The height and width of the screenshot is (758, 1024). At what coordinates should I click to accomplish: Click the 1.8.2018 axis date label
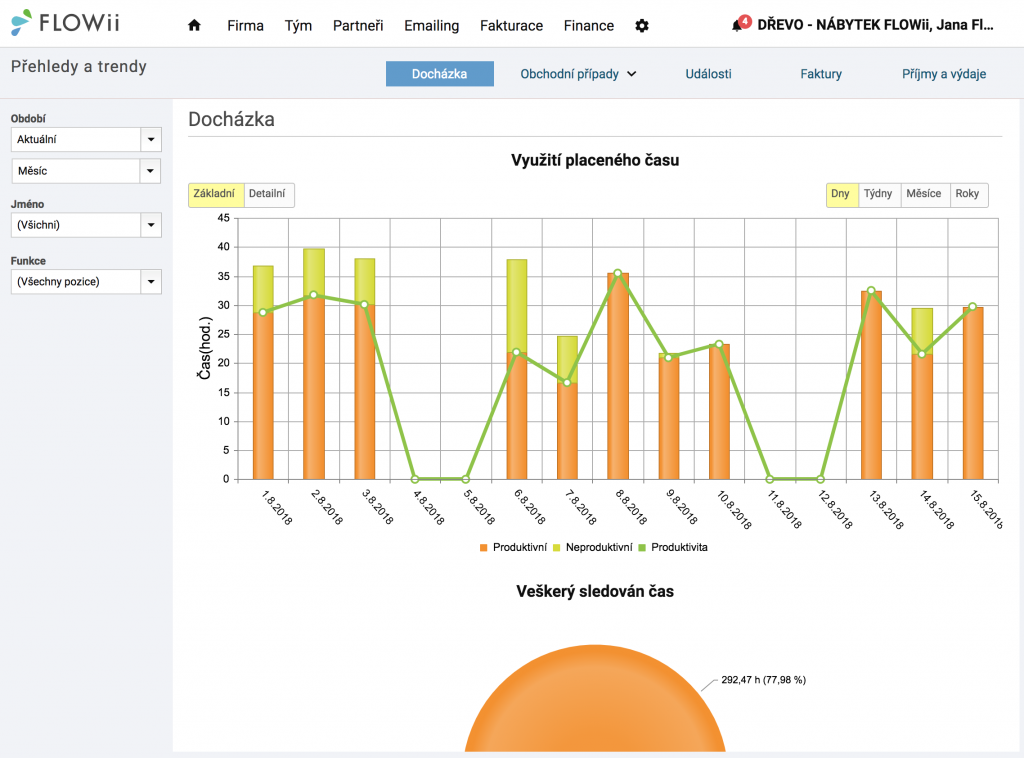277,507
